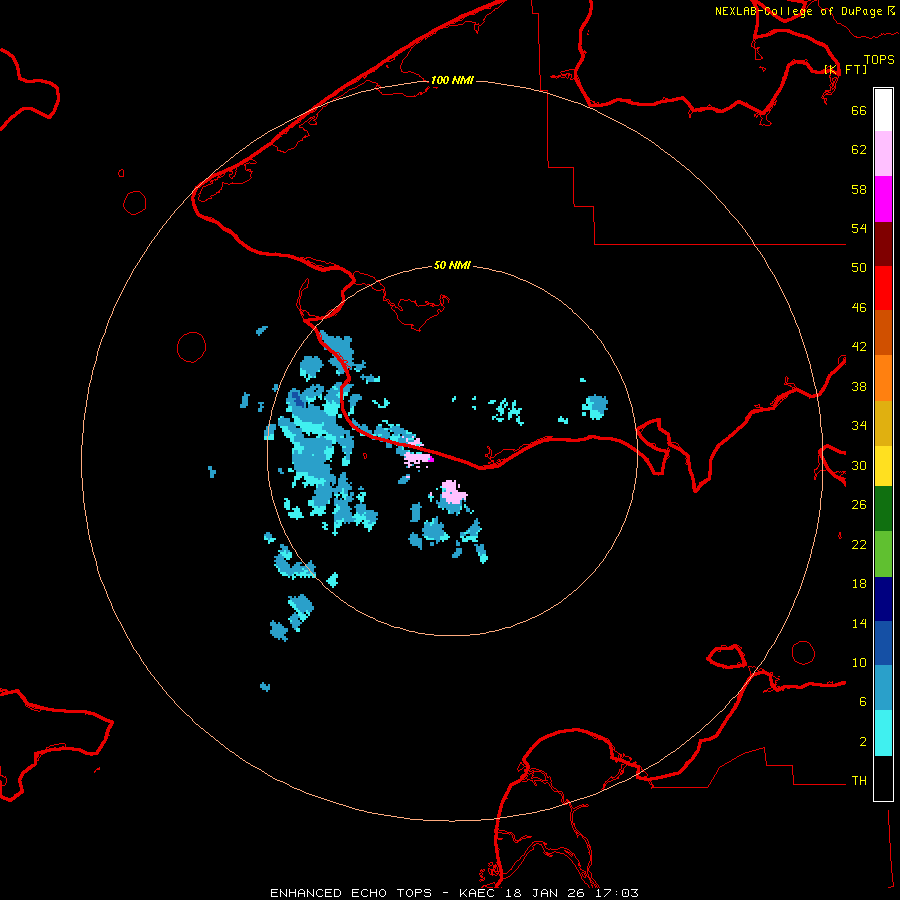Select the legend value "38"
The height and width of the screenshot is (900, 900).
[859, 386]
